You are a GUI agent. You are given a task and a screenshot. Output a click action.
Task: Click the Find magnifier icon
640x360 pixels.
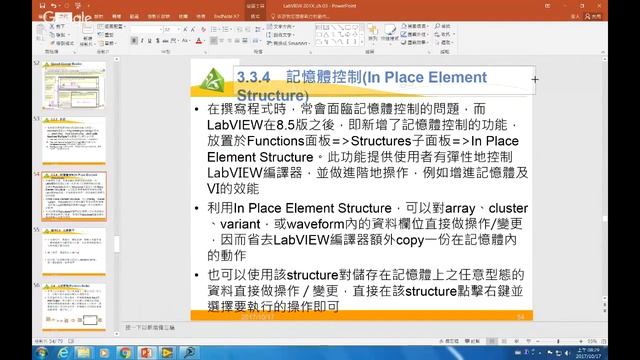tap(437, 26)
